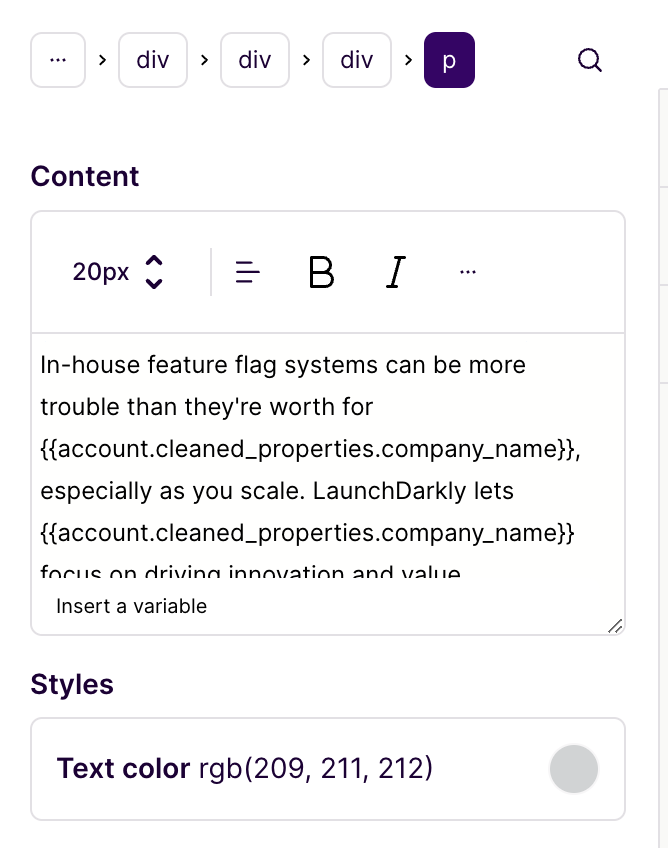Viewport: 668px width, 848px height.
Task: Click Insert a variable
Action: click(x=130, y=606)
